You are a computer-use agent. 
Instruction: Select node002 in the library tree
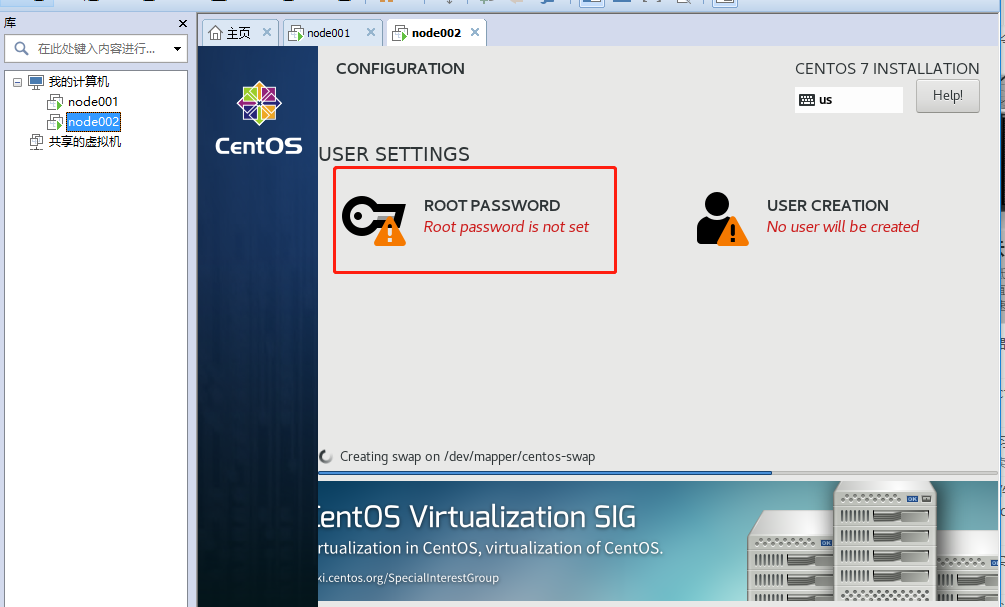click(93, 122)
